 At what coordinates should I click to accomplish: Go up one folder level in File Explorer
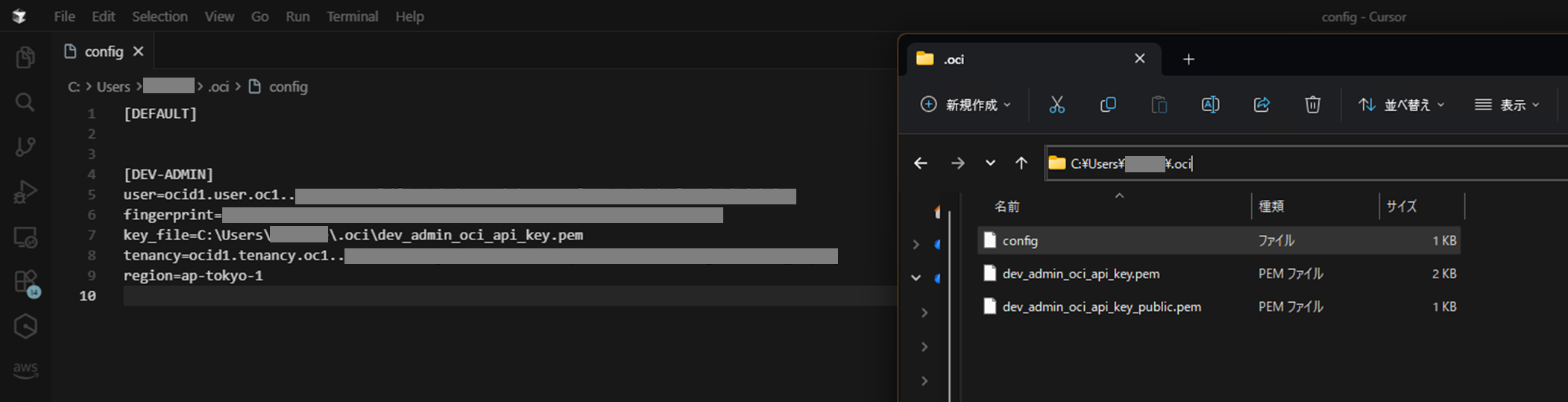[x=1021, y=163]
